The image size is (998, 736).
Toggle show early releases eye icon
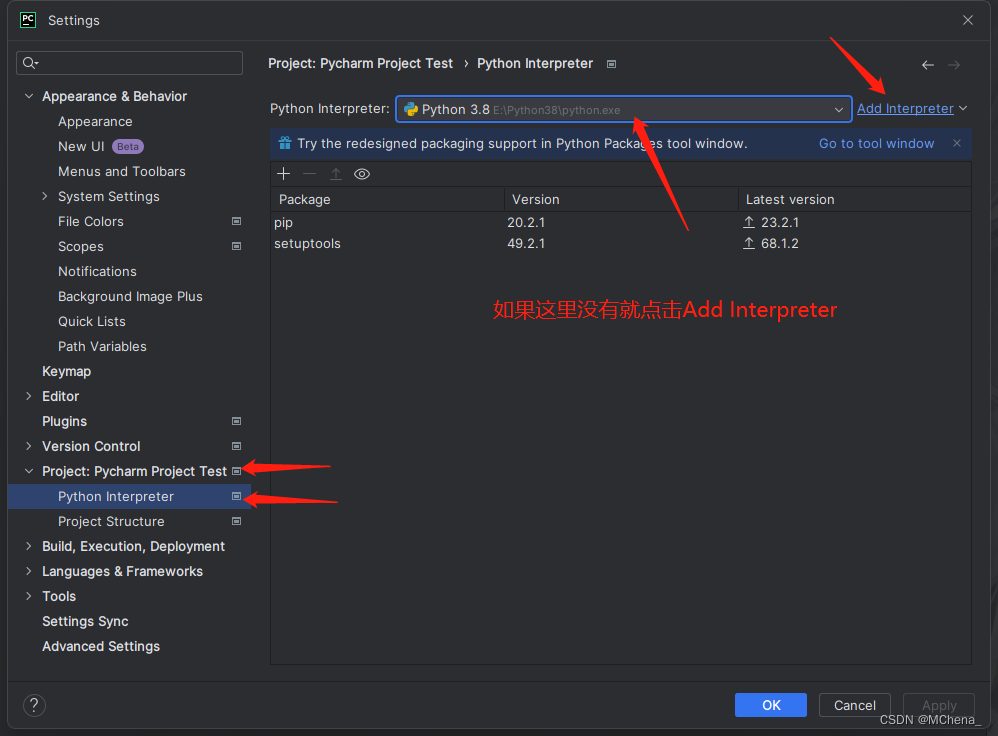(x=362, y=174)
